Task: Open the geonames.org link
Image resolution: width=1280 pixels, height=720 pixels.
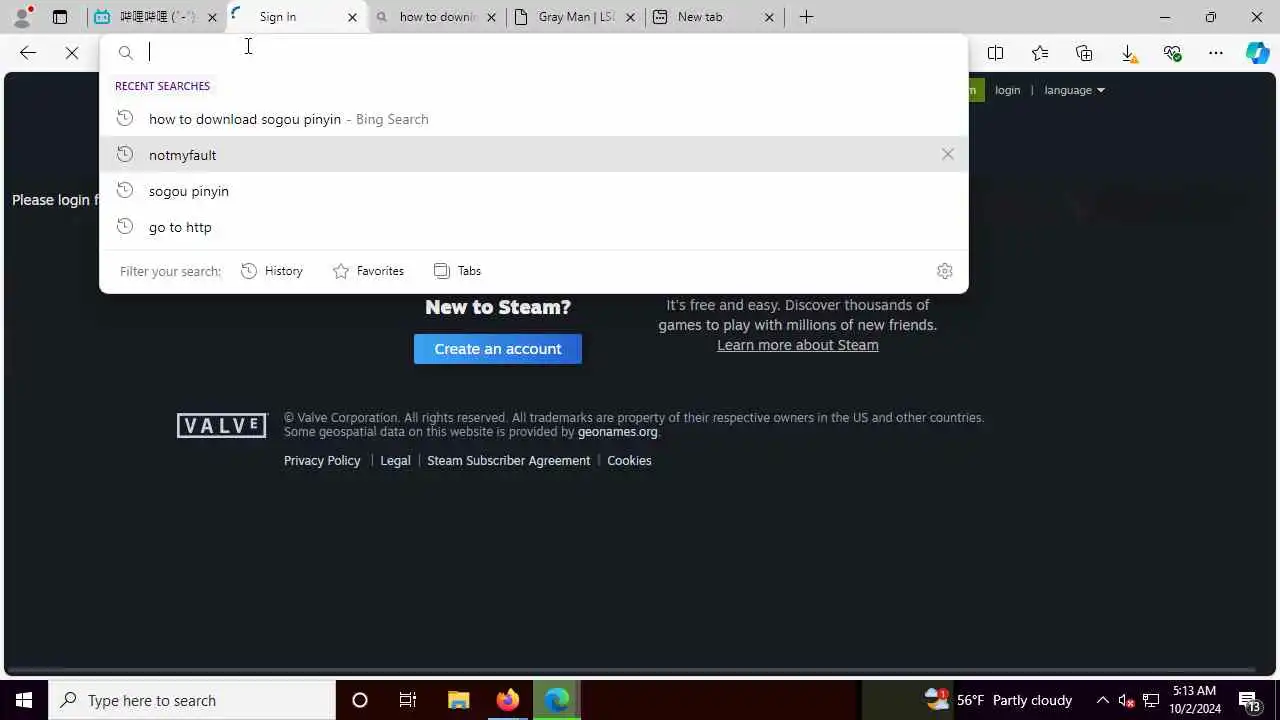Action: 618,432
